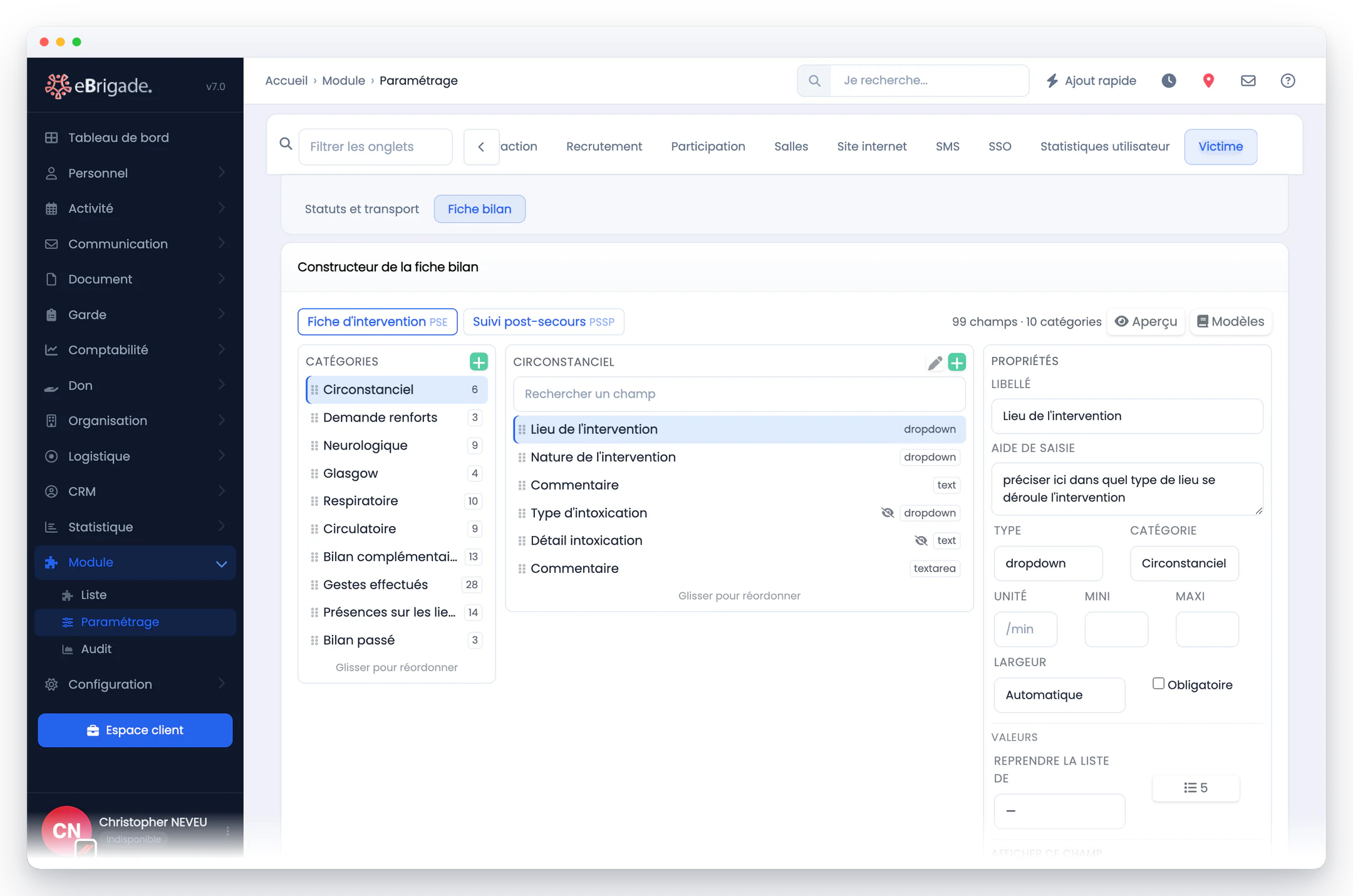This screenshot has height=896, width=1353.
Task: Click the Document file icon
Action: coord(51,279)
